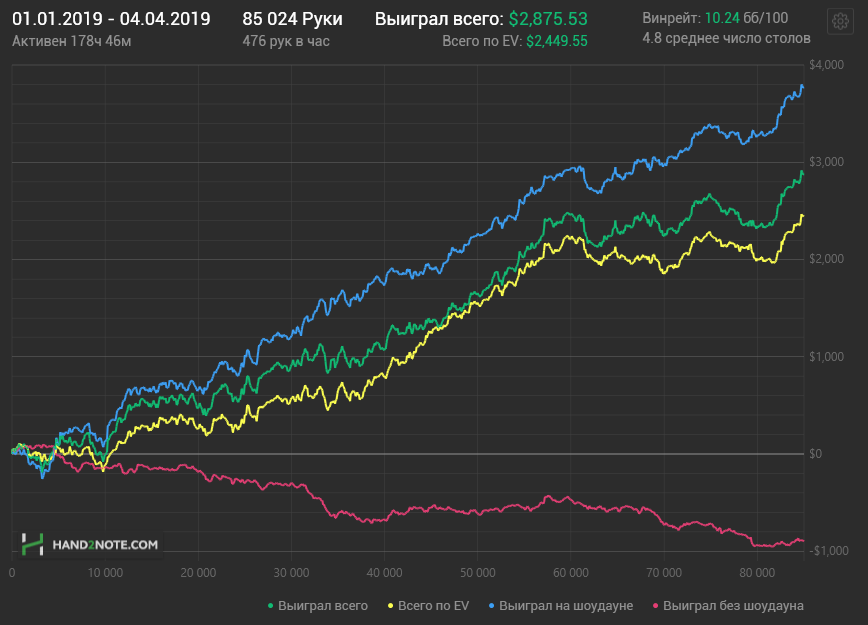Click the 80 000 x-axis label

tap(757, 572)
